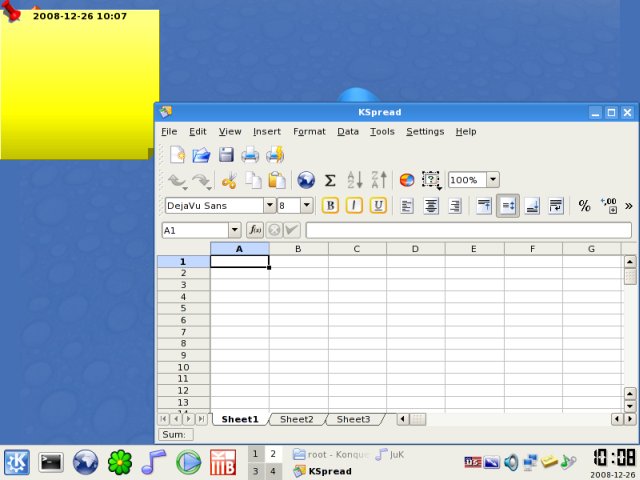640x480 pixels.
Task: Switch to JuK in the taskbar
Action: 390,454
